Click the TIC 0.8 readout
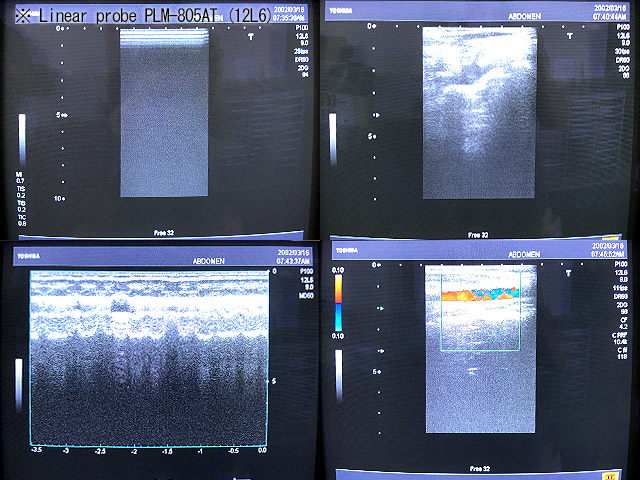 tap(22, 220)
